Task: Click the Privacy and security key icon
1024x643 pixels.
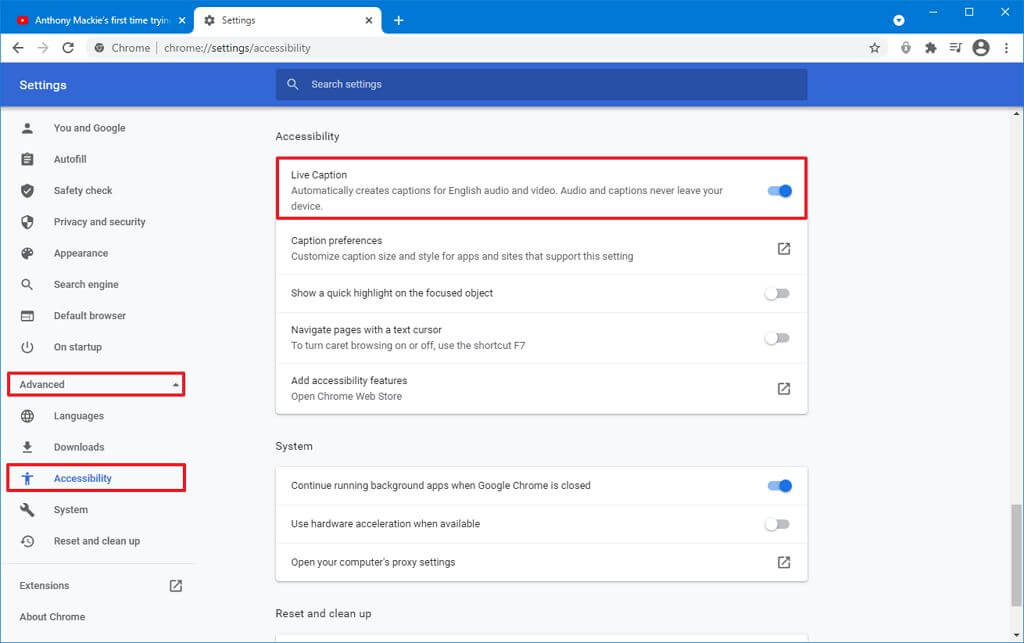Action: click(26, 221)
